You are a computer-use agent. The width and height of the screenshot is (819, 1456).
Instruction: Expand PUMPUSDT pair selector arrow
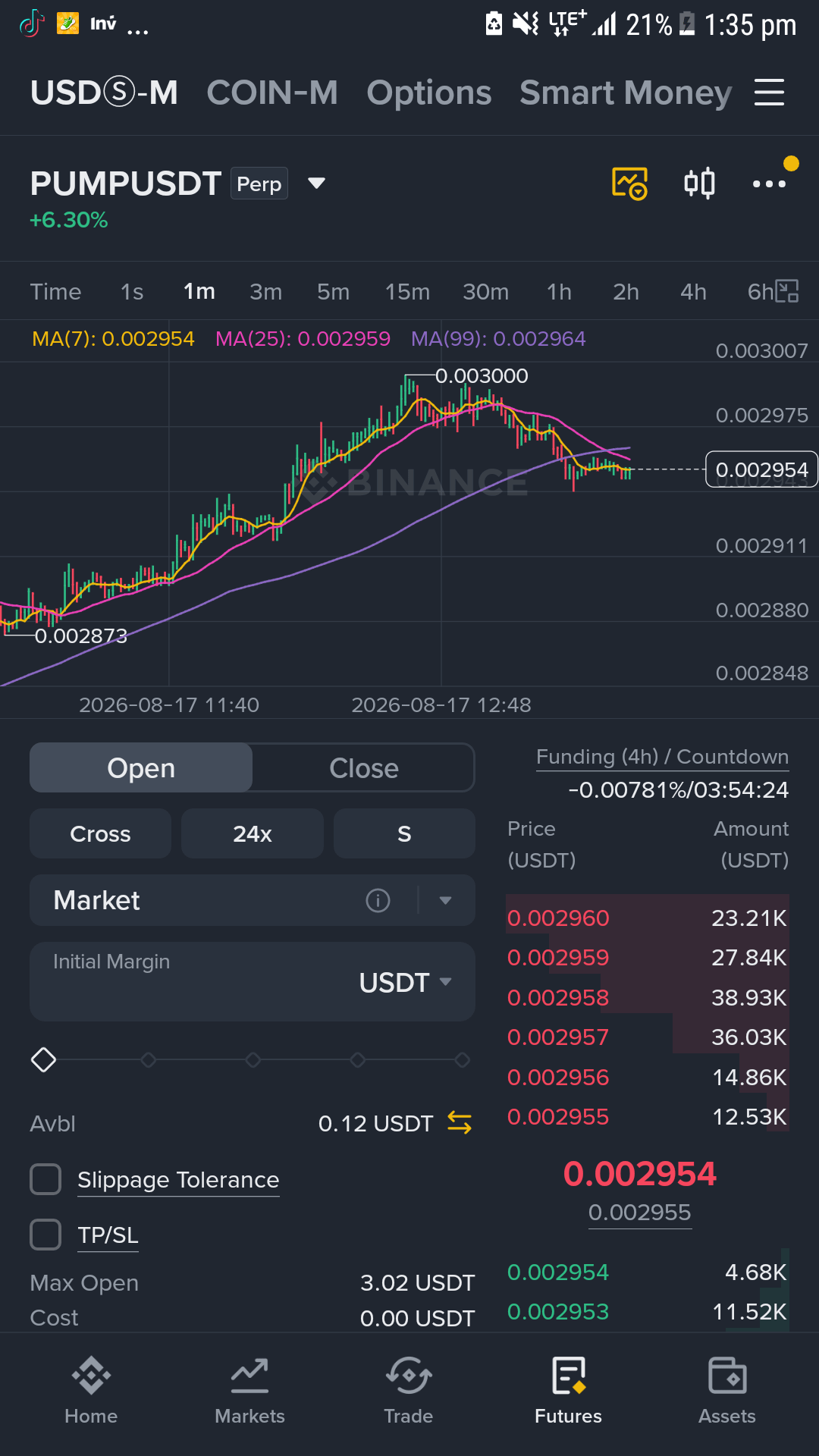[x=316, y=184]
